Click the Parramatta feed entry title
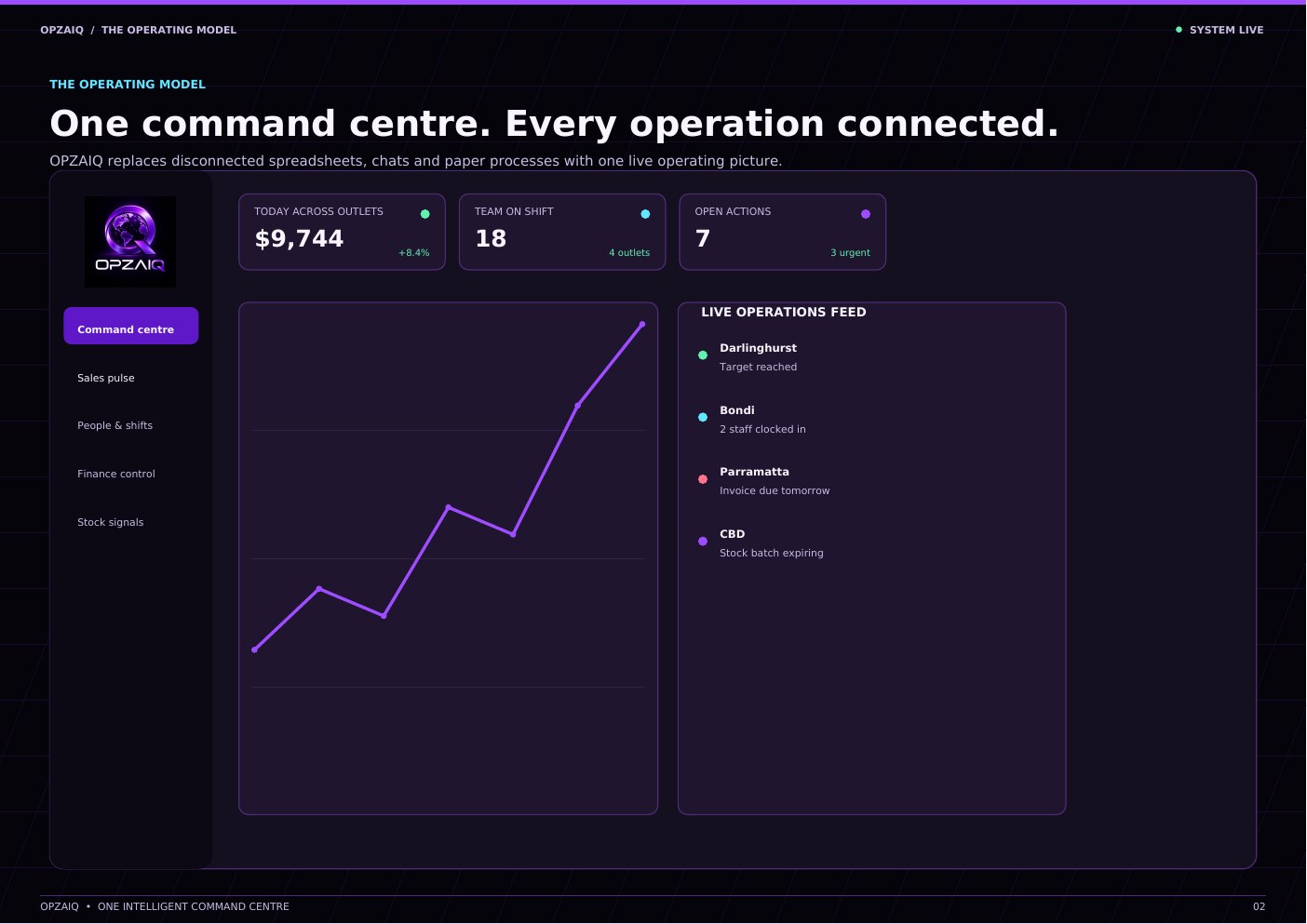The image size is (1307, 924). click(754, 472)
